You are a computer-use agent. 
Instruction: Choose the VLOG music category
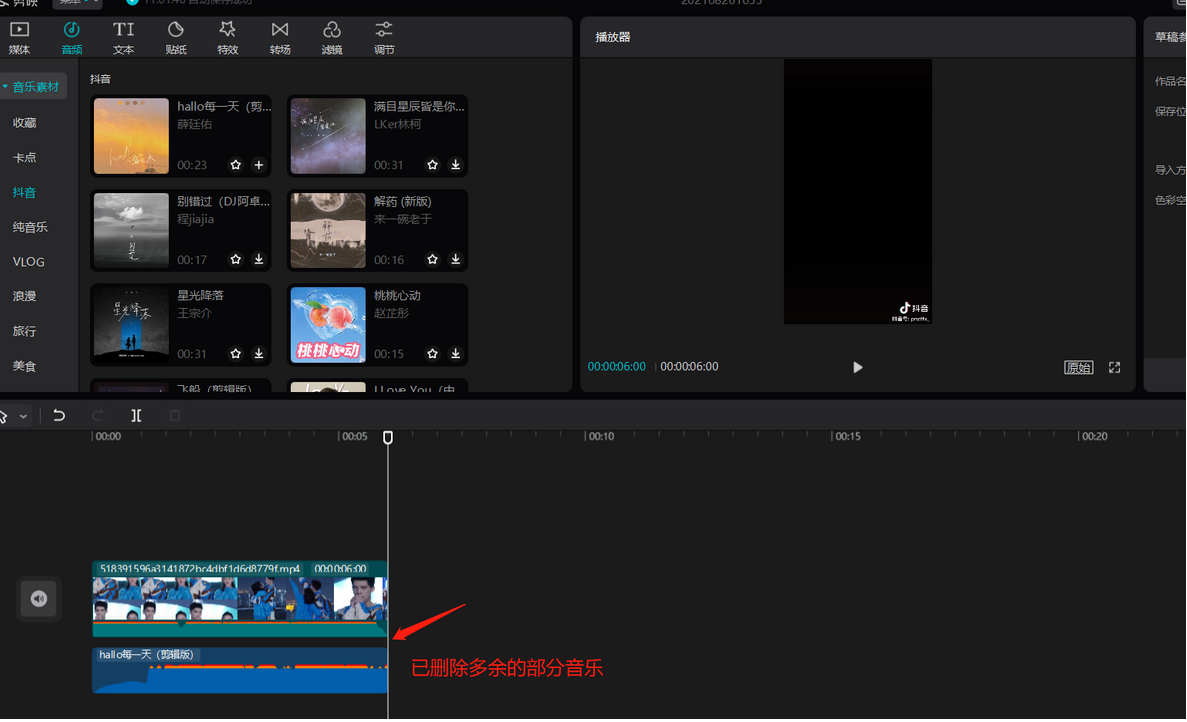(29, 262)
